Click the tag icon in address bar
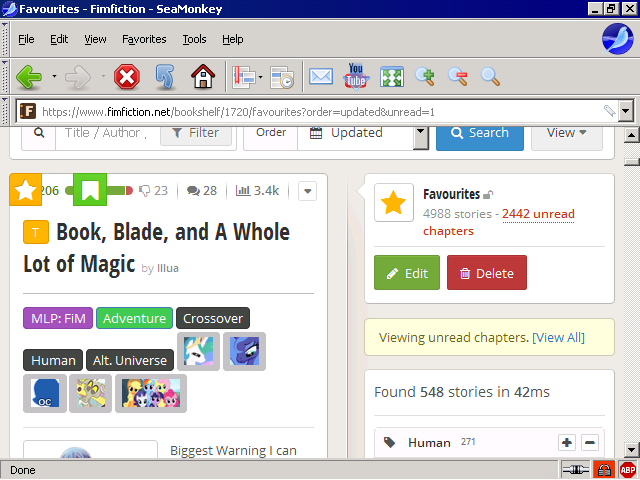The width and height of the screenshot is (640, 480). click(609, 111)
